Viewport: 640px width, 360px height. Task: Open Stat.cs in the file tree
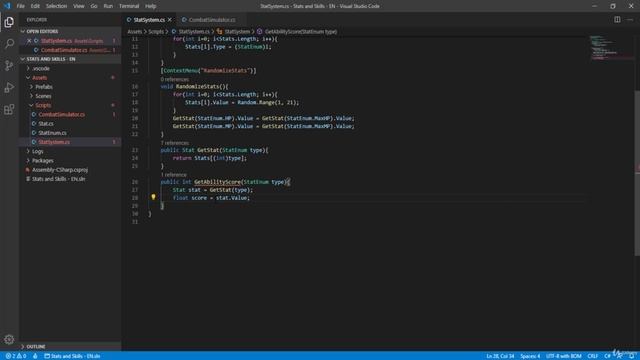click(46, 124)
